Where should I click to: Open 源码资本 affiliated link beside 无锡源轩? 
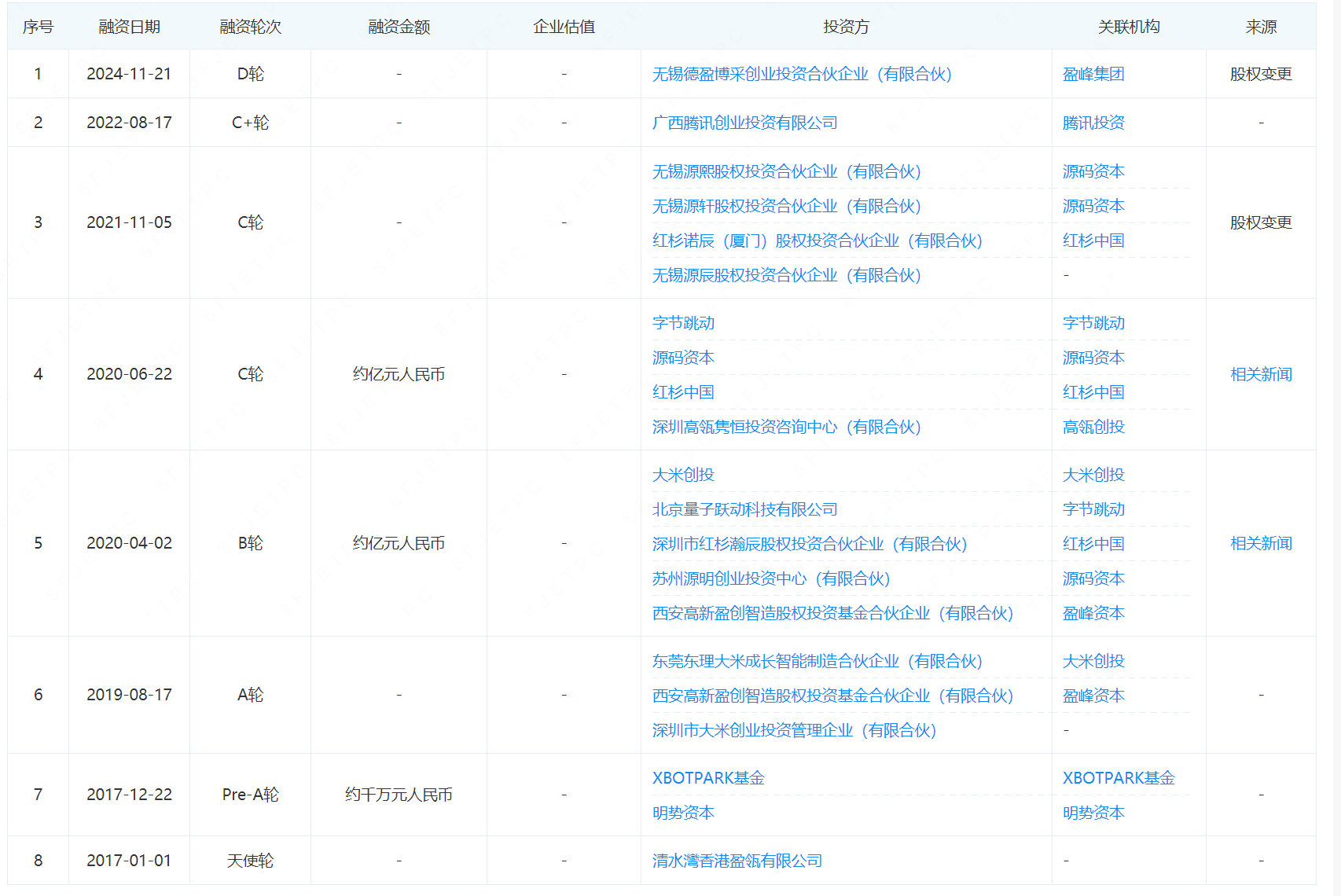point(1093,206)
